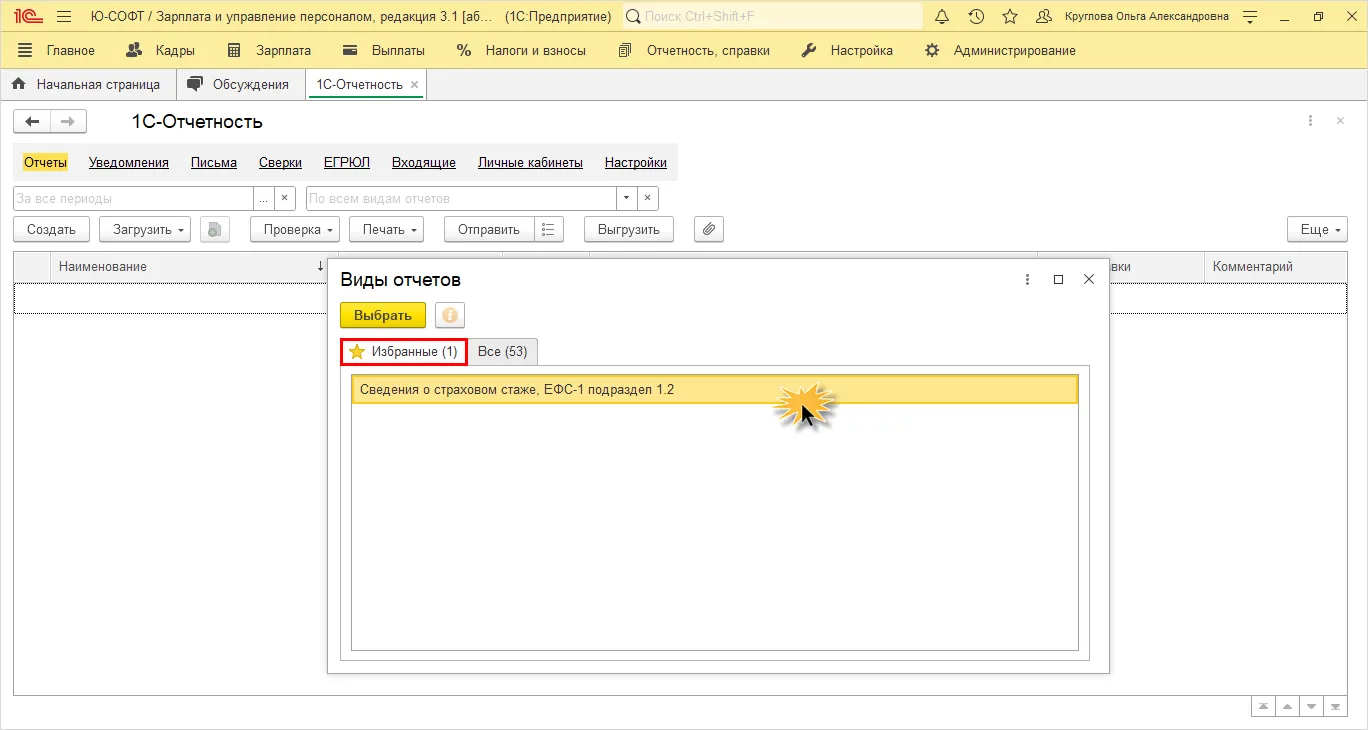Open ЕГРЮЛ section link

[x=347, y=162]
